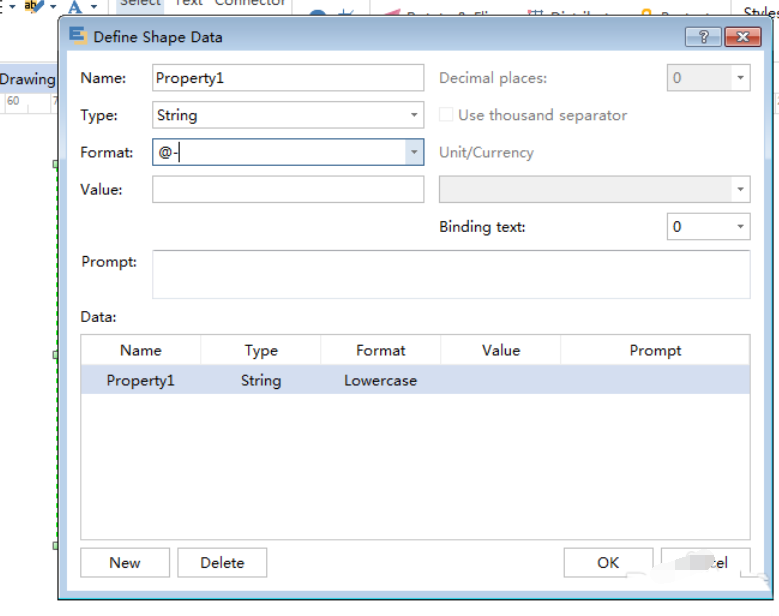The image size is (779, 616).
Task: Confirm with the OK button
Action: coord(608,563)
